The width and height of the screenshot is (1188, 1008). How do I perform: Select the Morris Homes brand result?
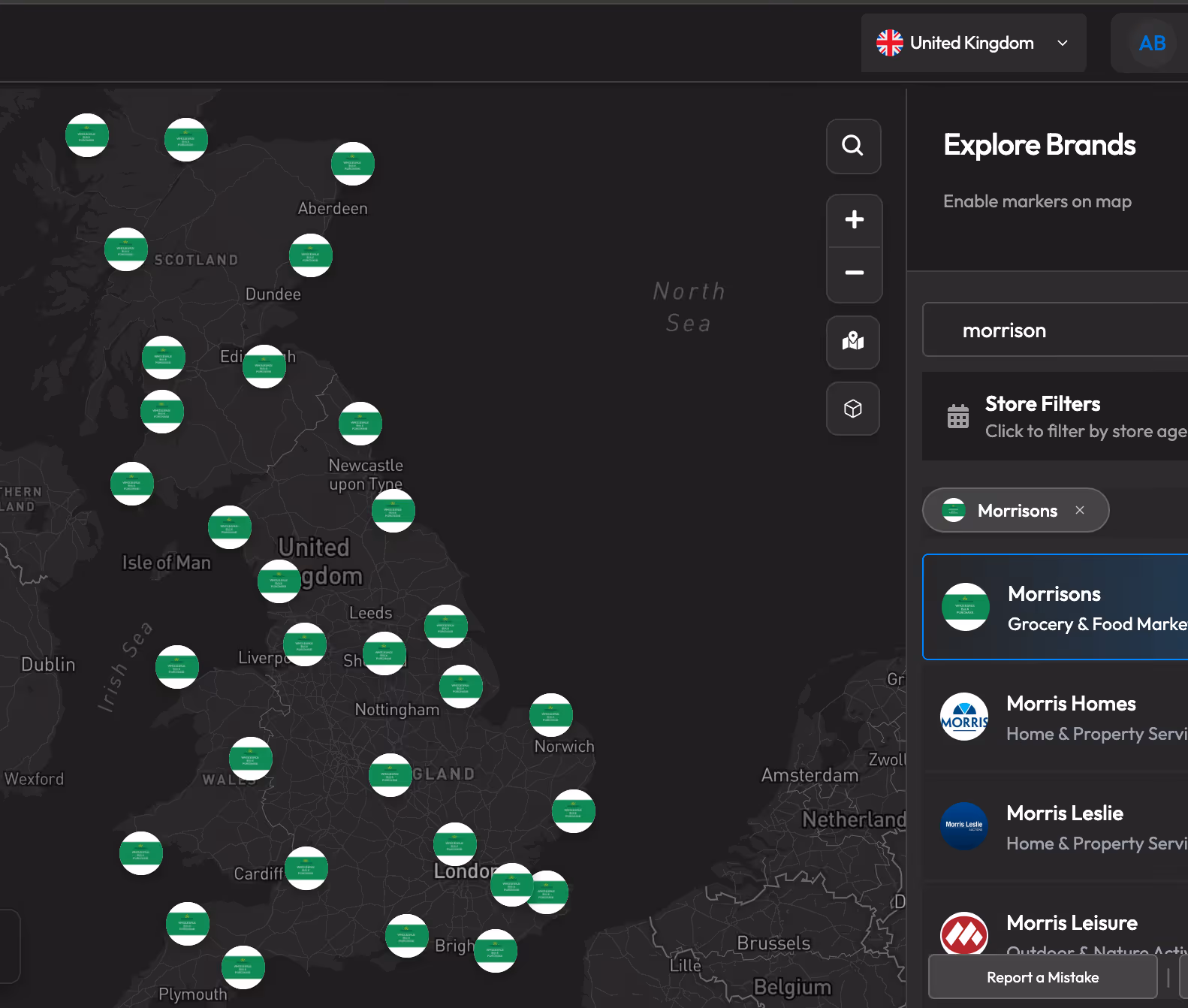[x=1055, y=717]
